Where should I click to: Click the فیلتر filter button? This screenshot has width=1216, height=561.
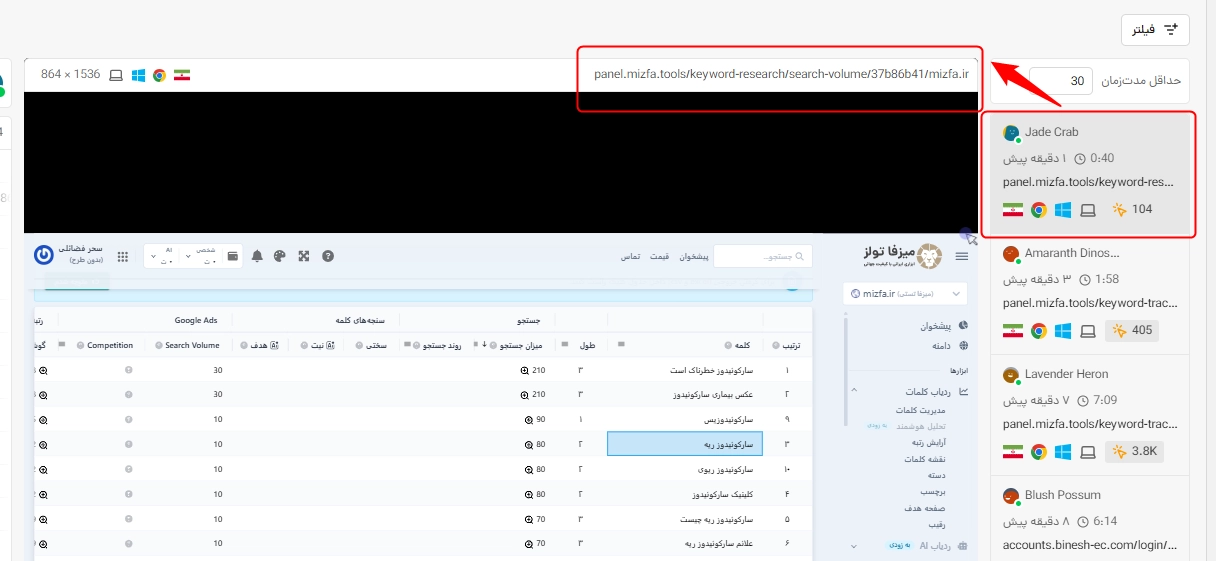point(1155,30)
